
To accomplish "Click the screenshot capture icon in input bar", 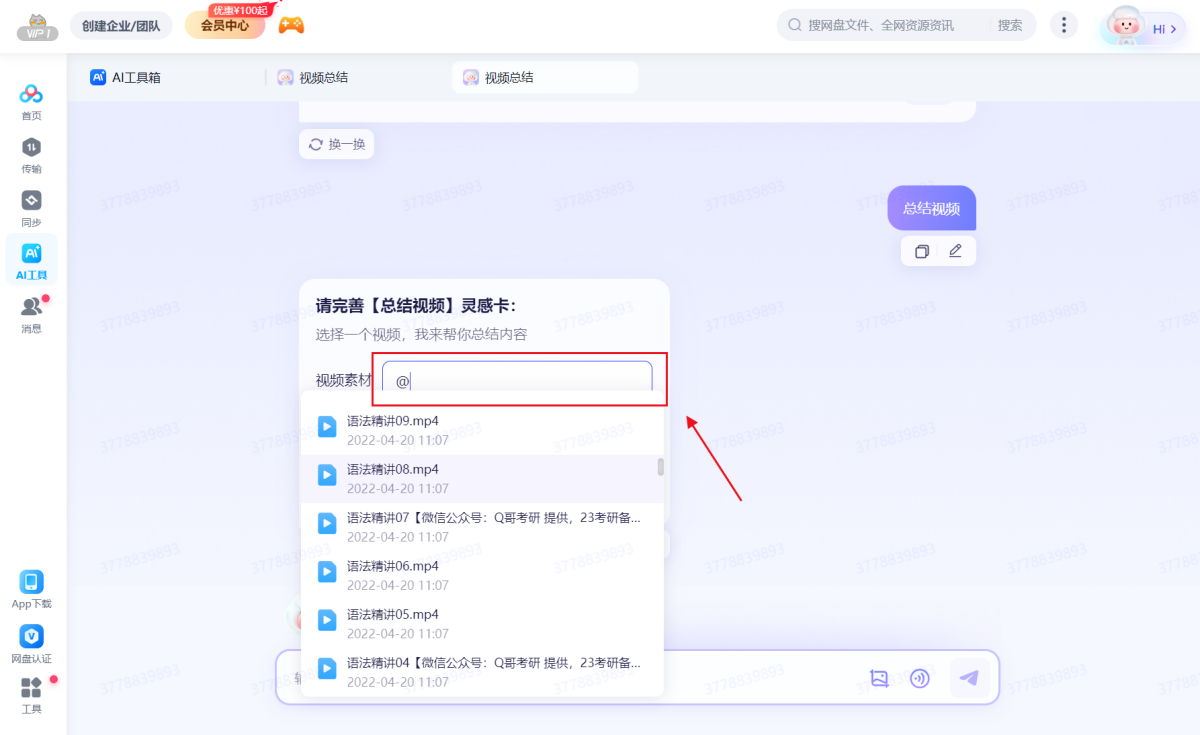I will pyautogui.click(x=879, y=678).
